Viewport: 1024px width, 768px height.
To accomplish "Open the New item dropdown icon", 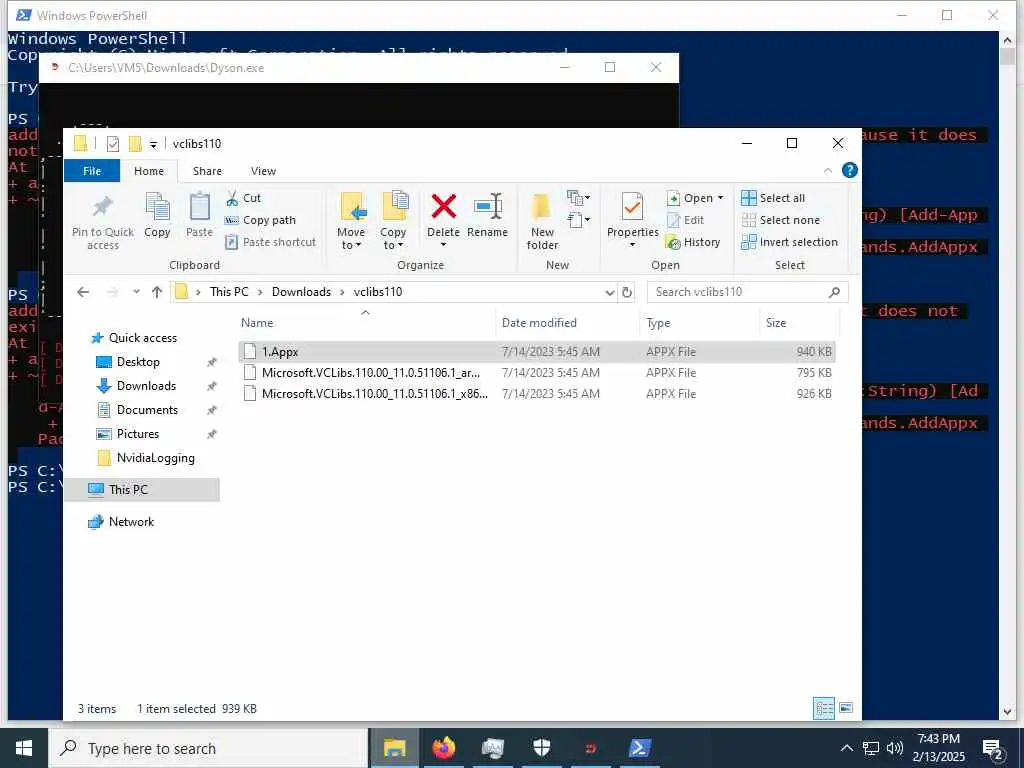I will [x=579, y=197].
